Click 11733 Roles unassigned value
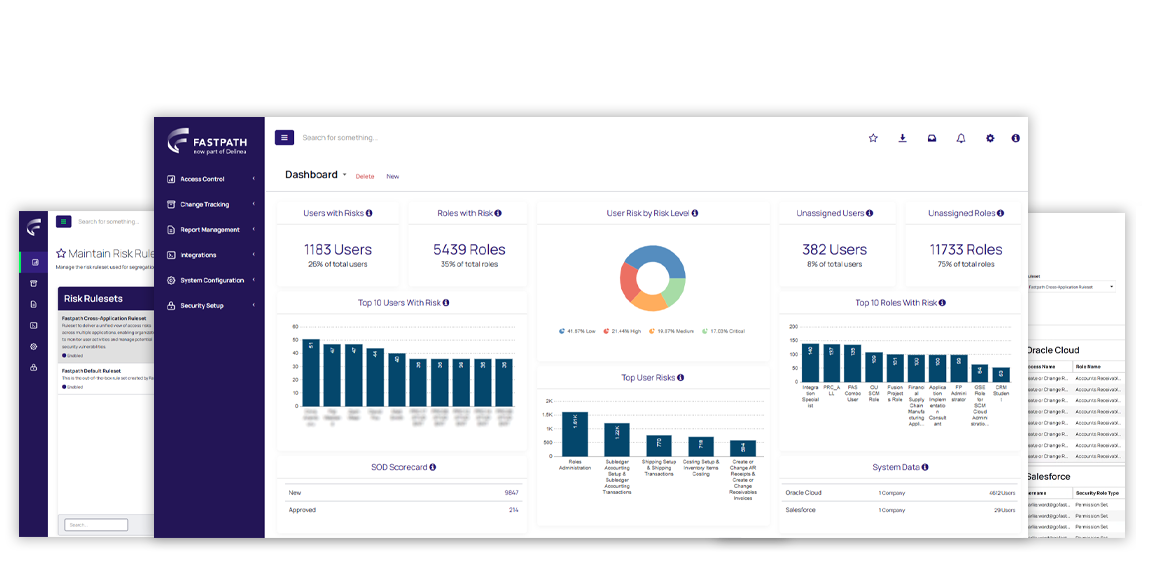 point(966,250)
